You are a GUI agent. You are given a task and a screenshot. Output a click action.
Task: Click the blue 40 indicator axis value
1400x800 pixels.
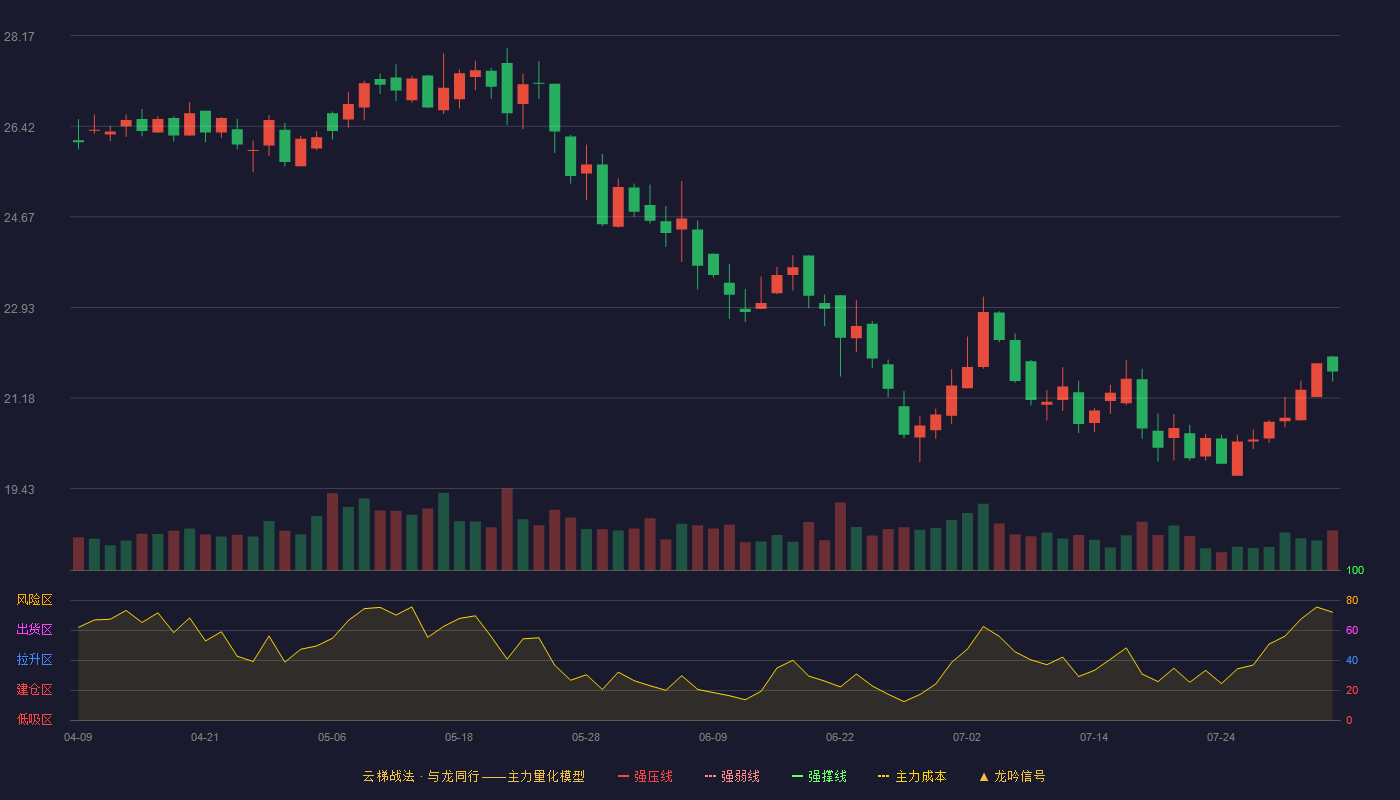pyautogui.click(x=1352, y=660)
